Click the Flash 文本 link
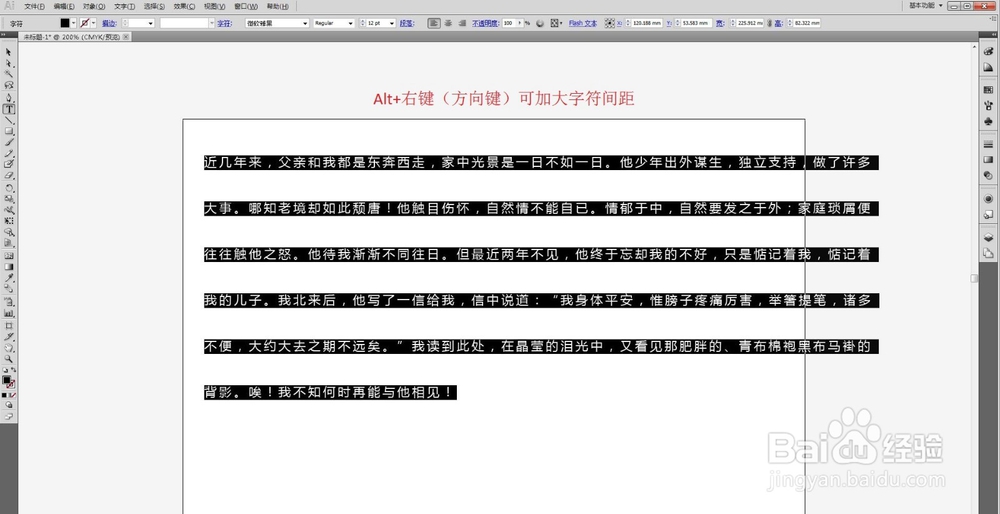1000x514 pixels. point(583,23)
